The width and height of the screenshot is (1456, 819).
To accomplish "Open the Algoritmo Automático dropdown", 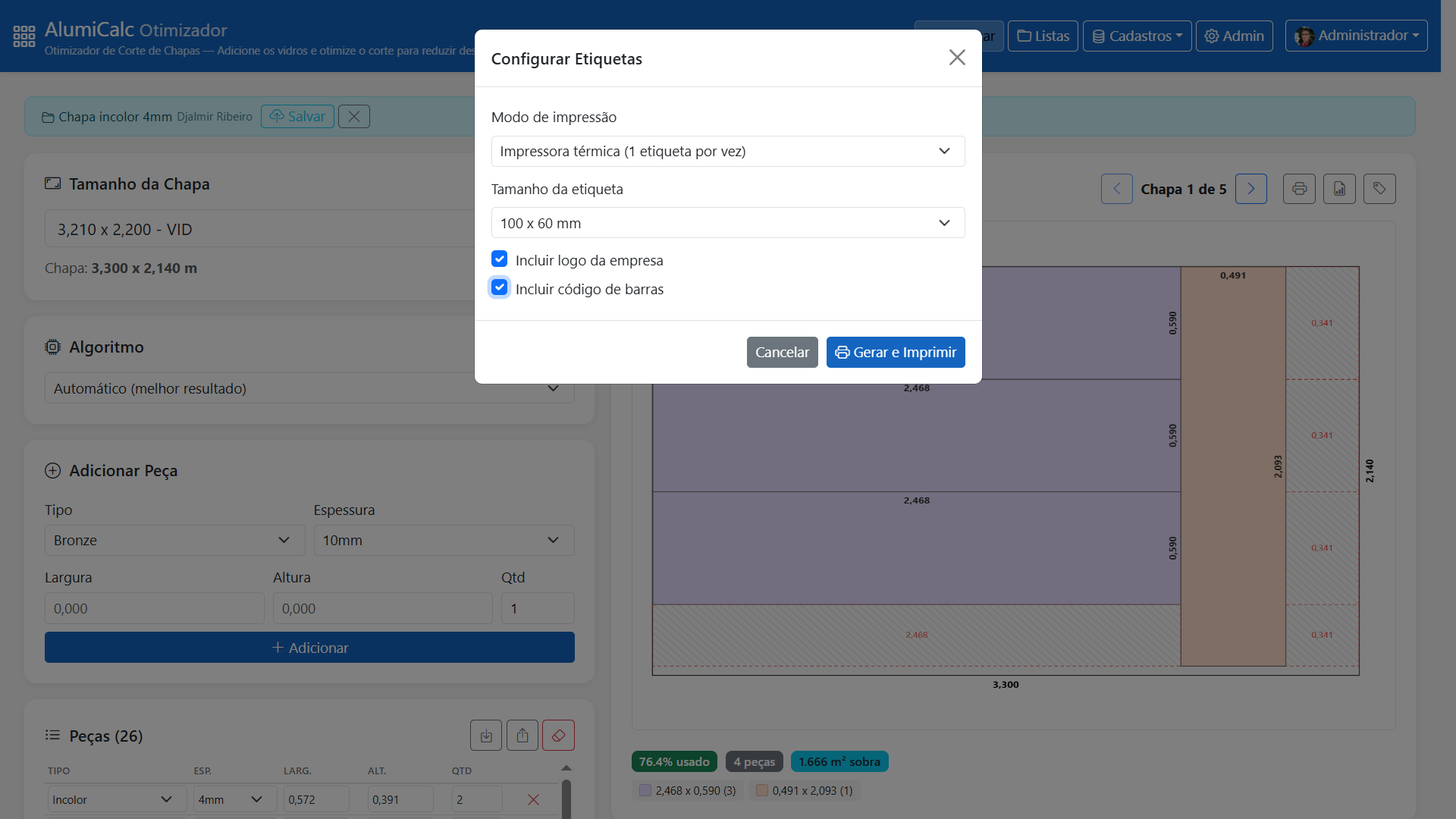I will tap(309, 388).
